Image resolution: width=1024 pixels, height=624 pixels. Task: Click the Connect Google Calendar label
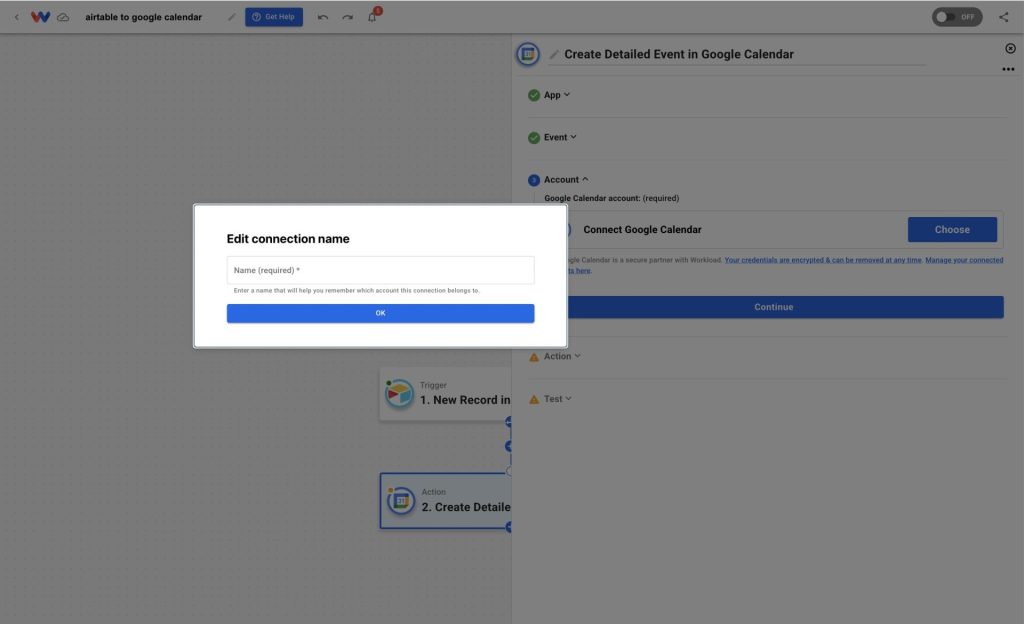(642, 230)
